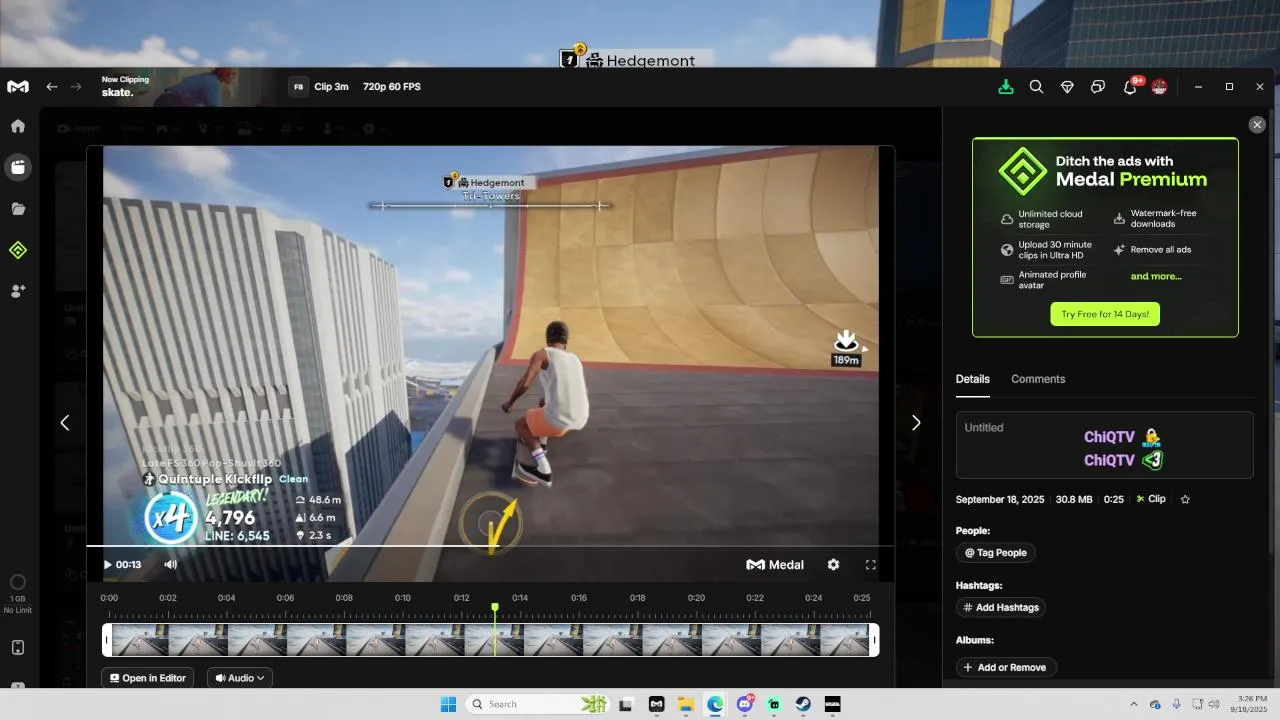Open the user profile avatar
1280x720 pixels.
1160,87
